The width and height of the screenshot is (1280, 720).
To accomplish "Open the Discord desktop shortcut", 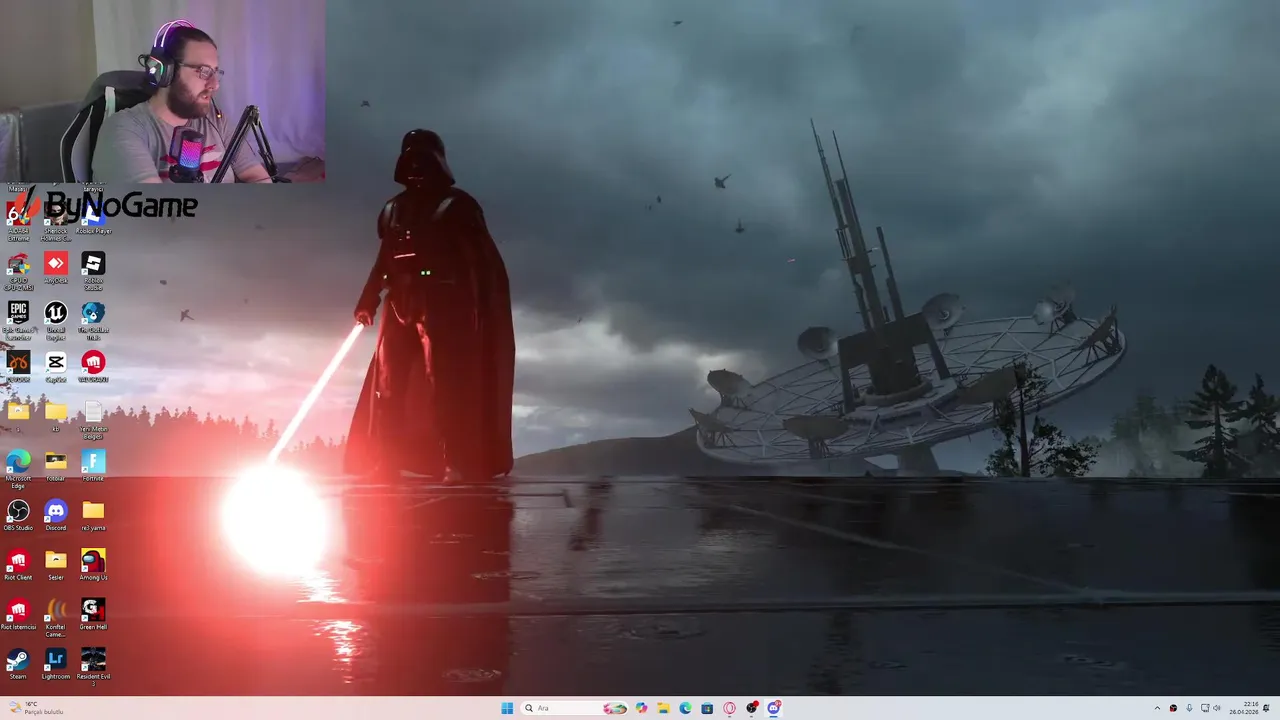I will 56,515.
